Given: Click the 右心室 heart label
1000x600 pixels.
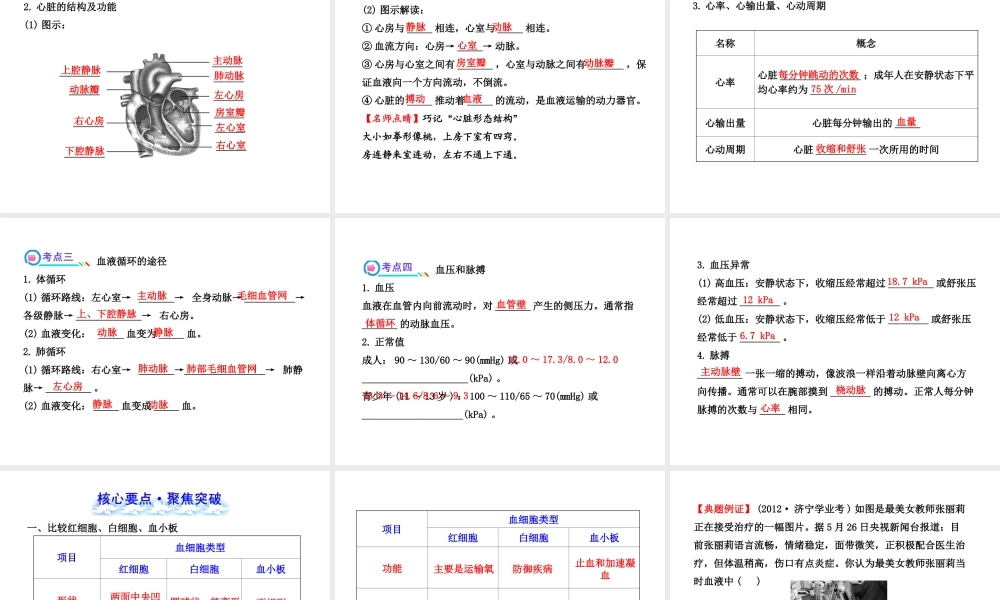Looking at the screenshot, I should [231, 145].
